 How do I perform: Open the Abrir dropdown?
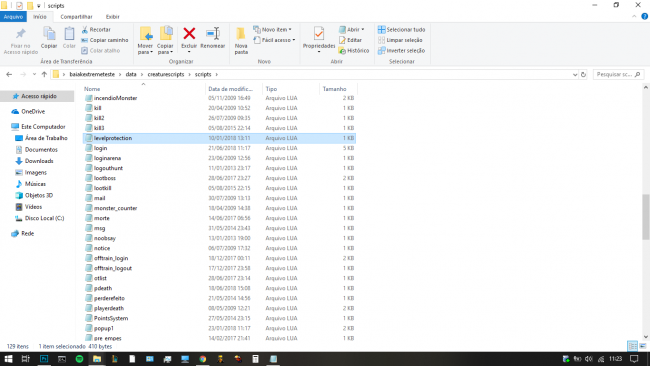pyautogui.click(x=352, y=29)
